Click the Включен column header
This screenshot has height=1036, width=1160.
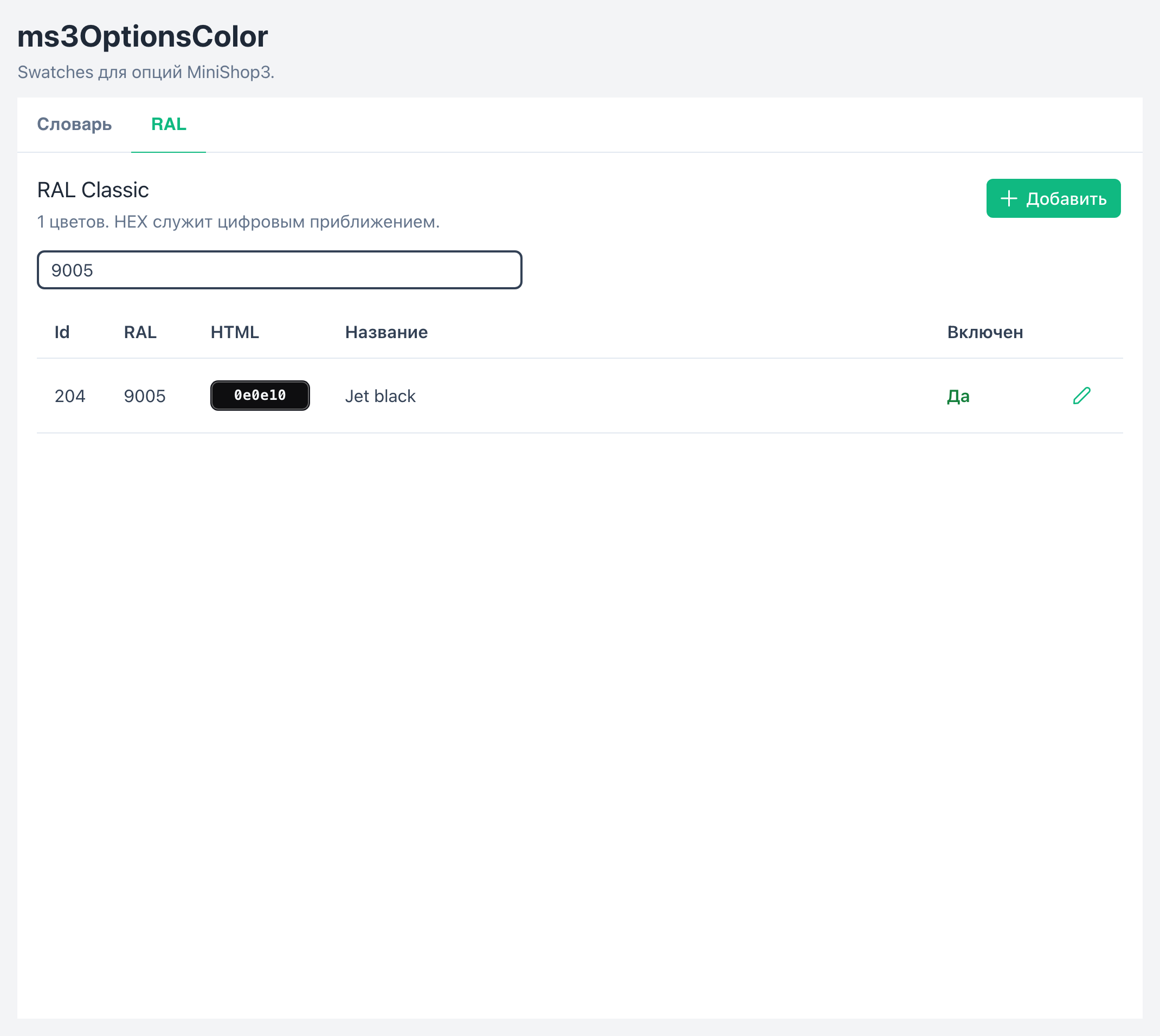(984, 332)
